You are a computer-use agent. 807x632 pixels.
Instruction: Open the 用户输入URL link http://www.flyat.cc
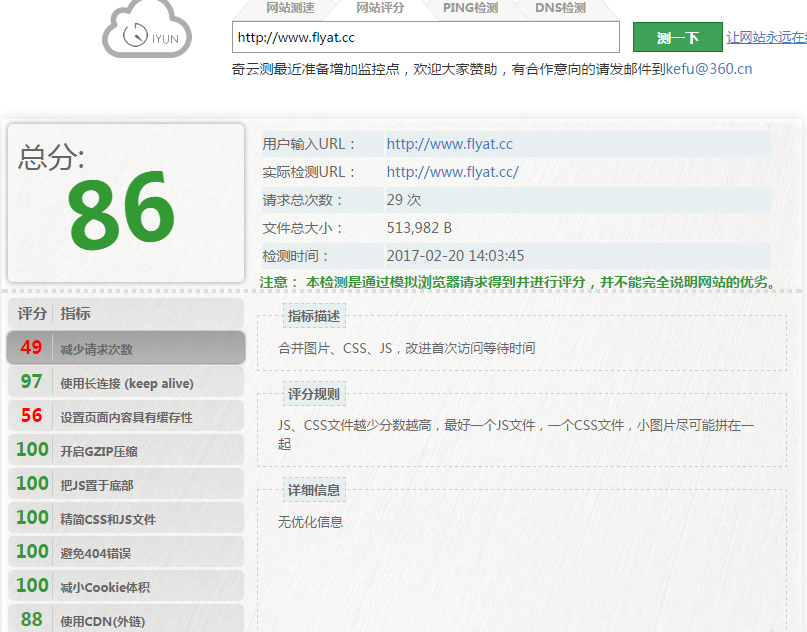click(x=449, y=144)
